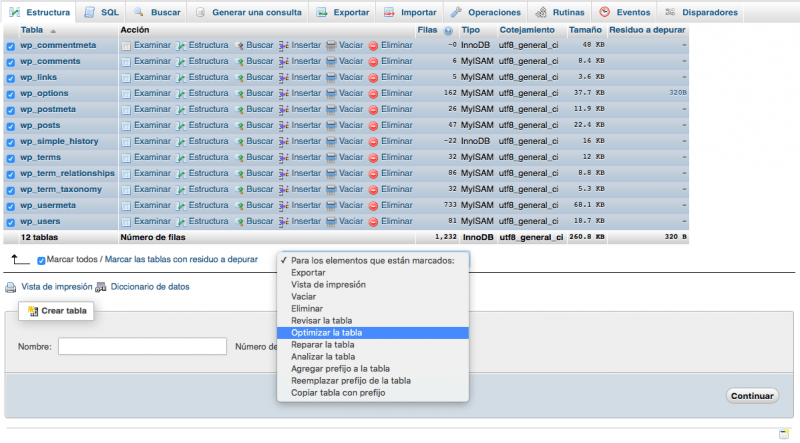Select 'Para los elementos que están marcados:' option

(x=372, y=261)
